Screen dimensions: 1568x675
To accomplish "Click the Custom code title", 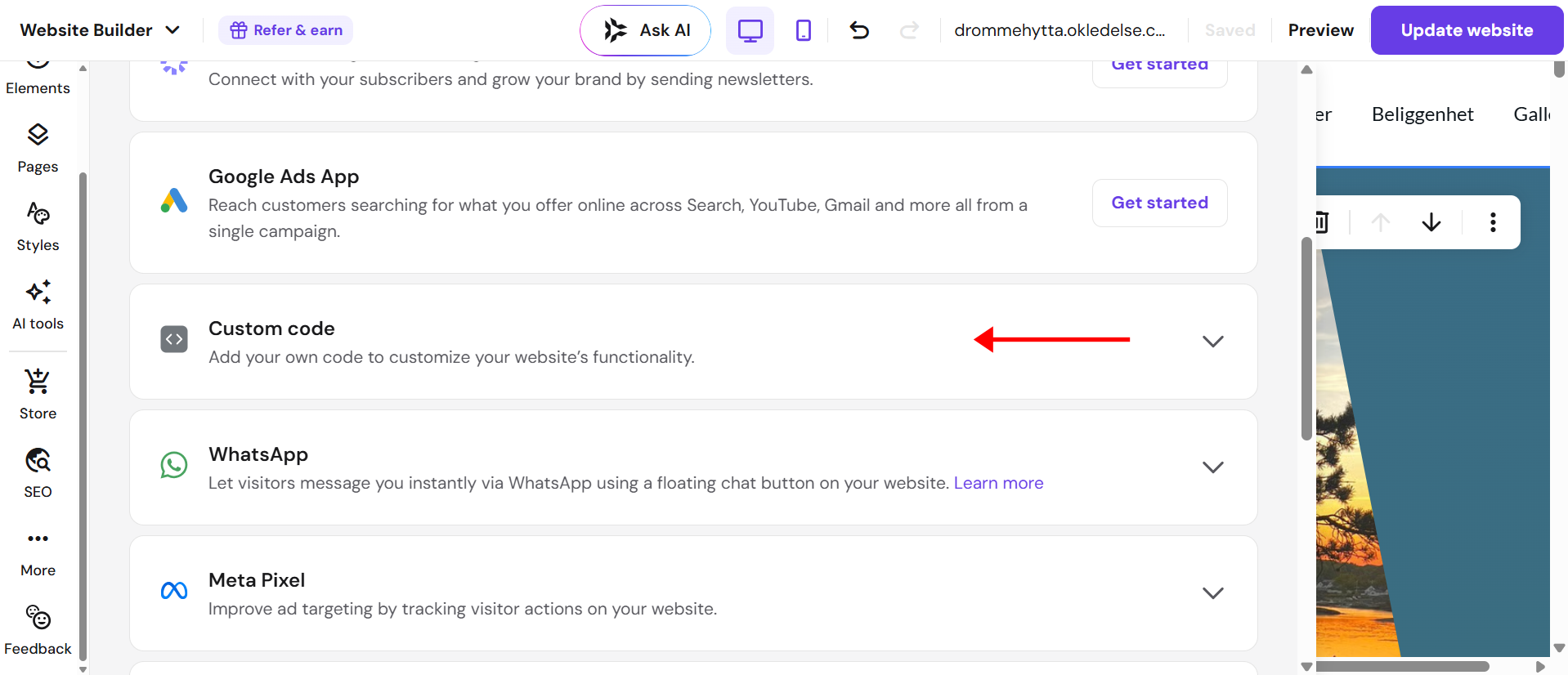I will click(x=271, y=329).
